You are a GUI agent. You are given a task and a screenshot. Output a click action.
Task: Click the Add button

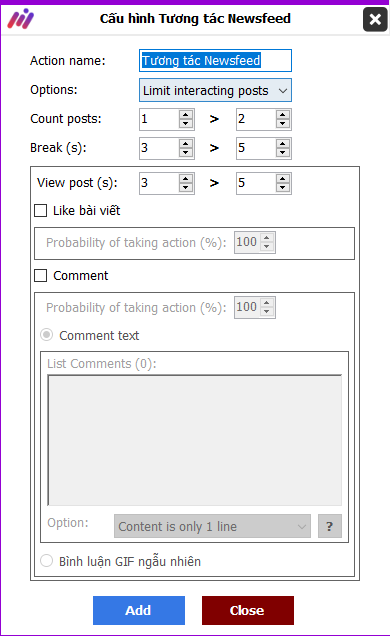(139, 610)
